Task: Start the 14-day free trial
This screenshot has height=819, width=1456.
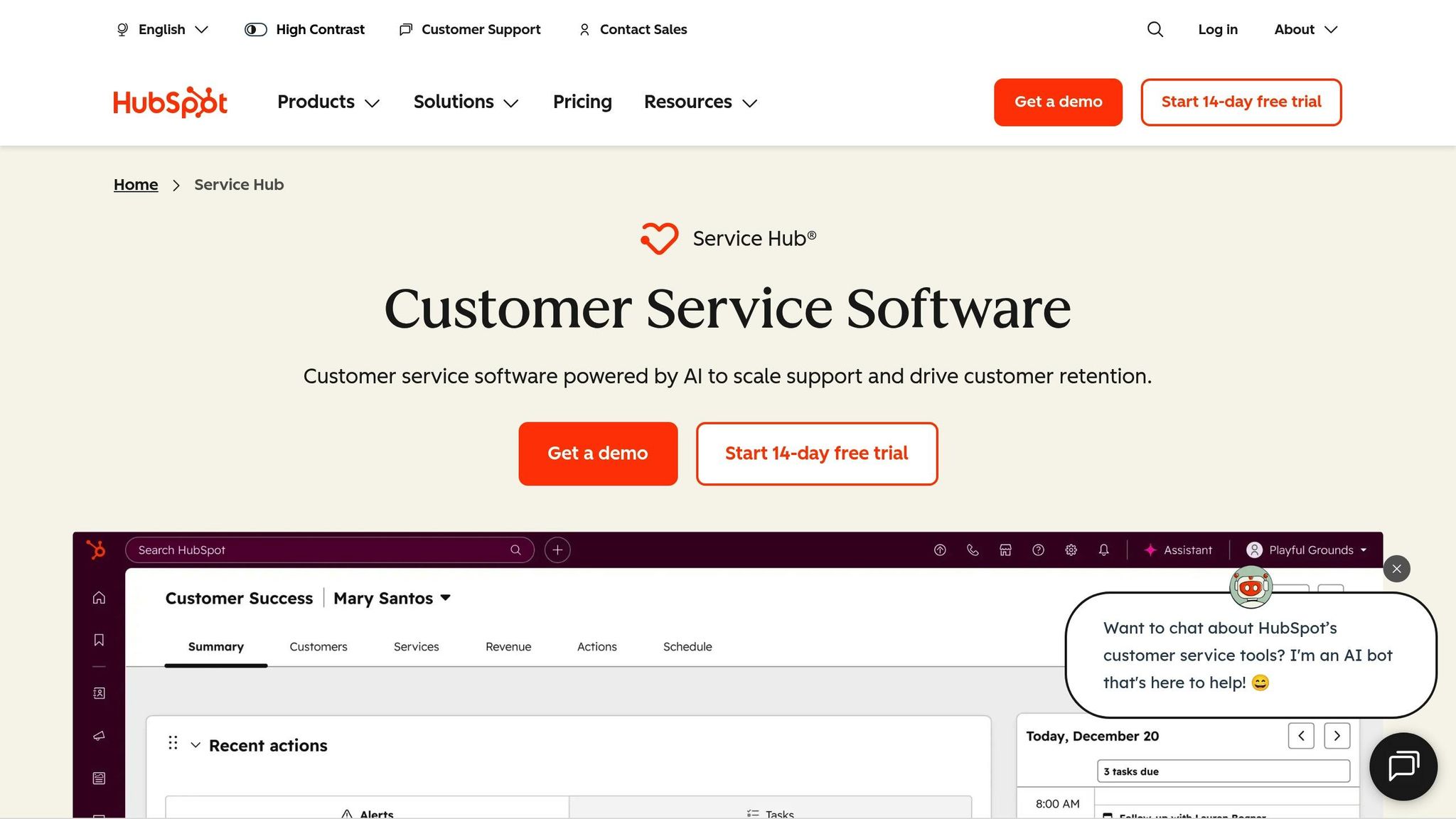Action: click(x=816, y=453)
